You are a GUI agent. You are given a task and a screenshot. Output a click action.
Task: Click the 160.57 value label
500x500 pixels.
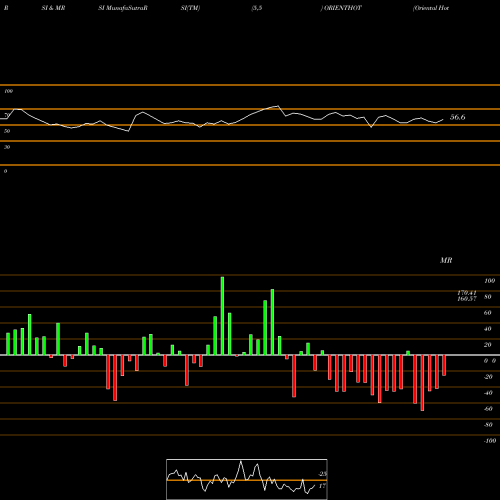[467, 299]
